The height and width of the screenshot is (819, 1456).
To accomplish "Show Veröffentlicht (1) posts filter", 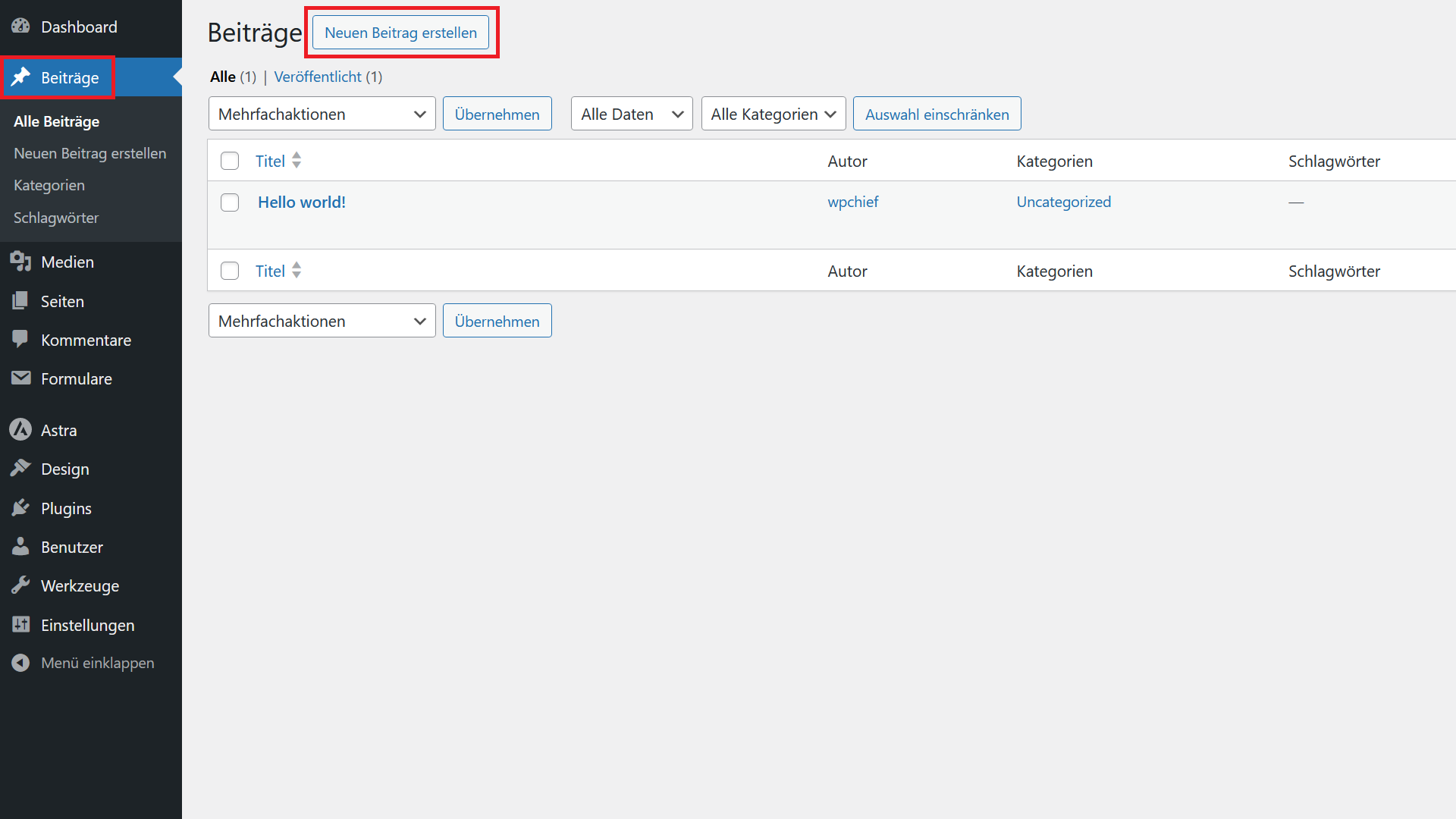I will pos(328,77).
